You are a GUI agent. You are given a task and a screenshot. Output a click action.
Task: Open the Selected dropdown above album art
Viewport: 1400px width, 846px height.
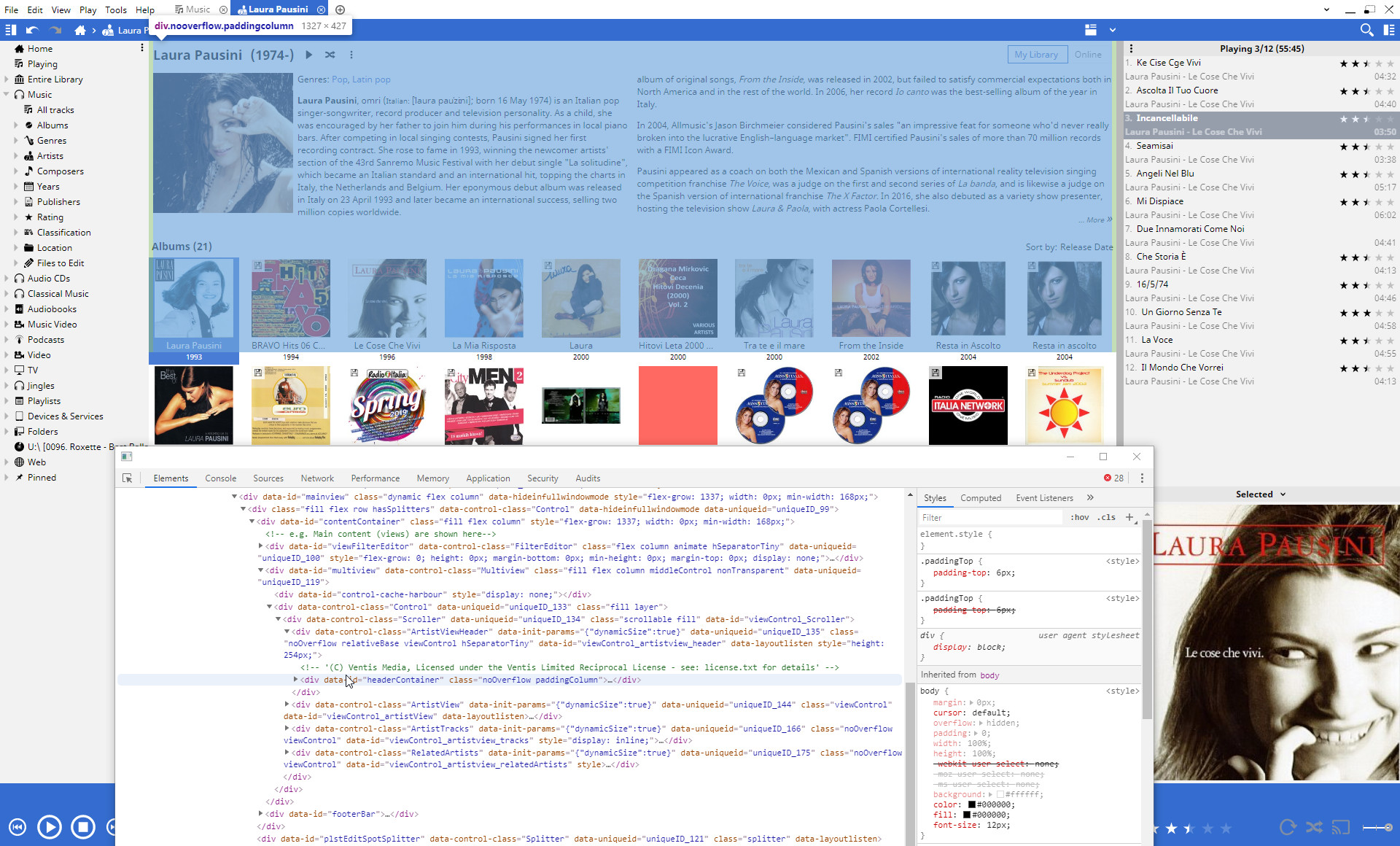click(x=1260, y=494)
